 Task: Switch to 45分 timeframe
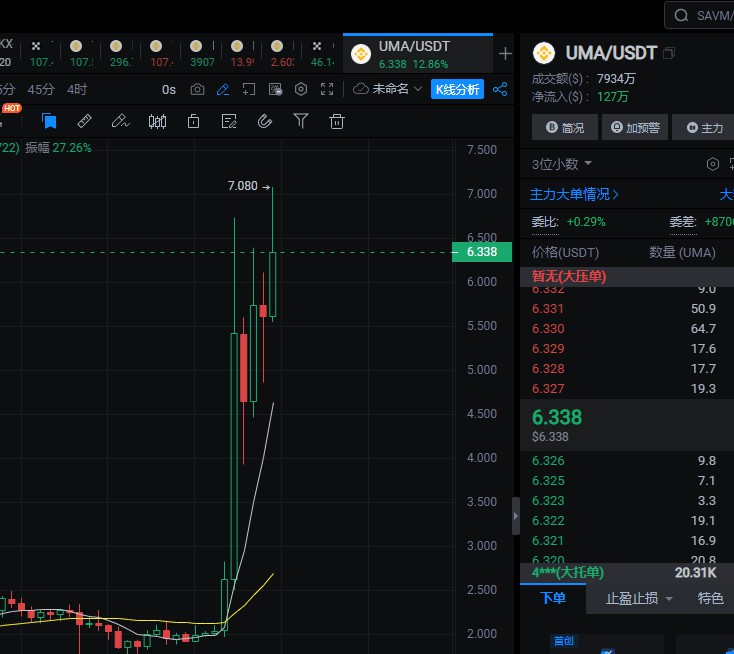(41, 89)
